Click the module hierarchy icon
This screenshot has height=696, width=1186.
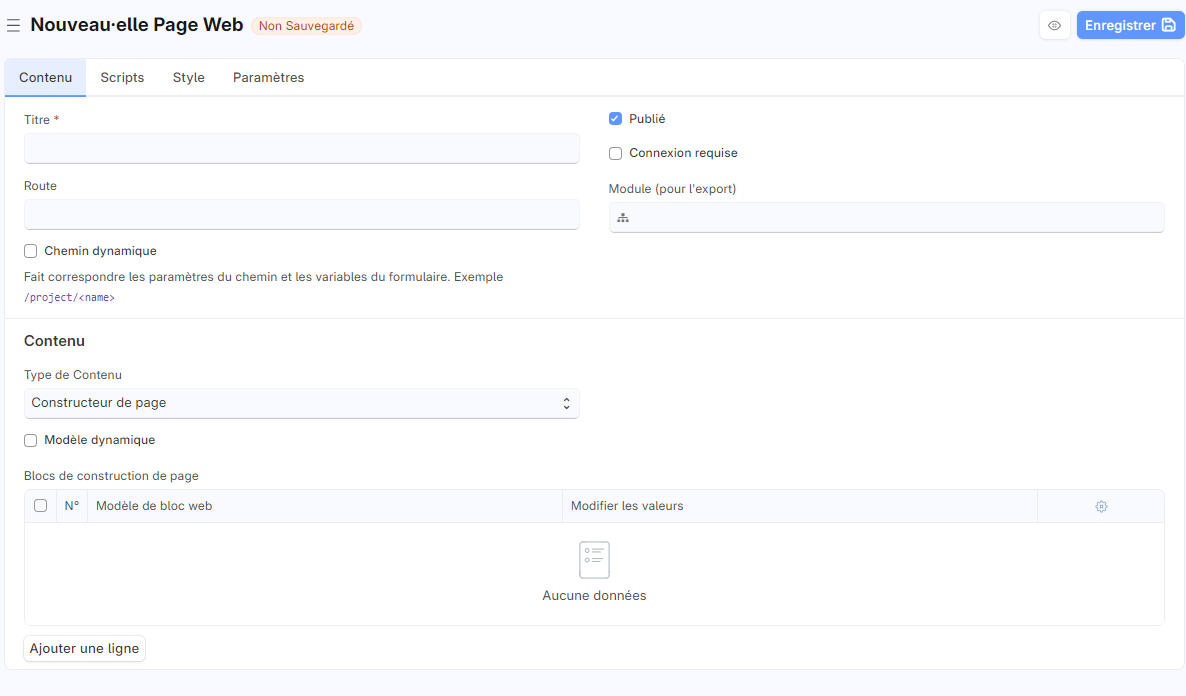click(x=623, y=218)
